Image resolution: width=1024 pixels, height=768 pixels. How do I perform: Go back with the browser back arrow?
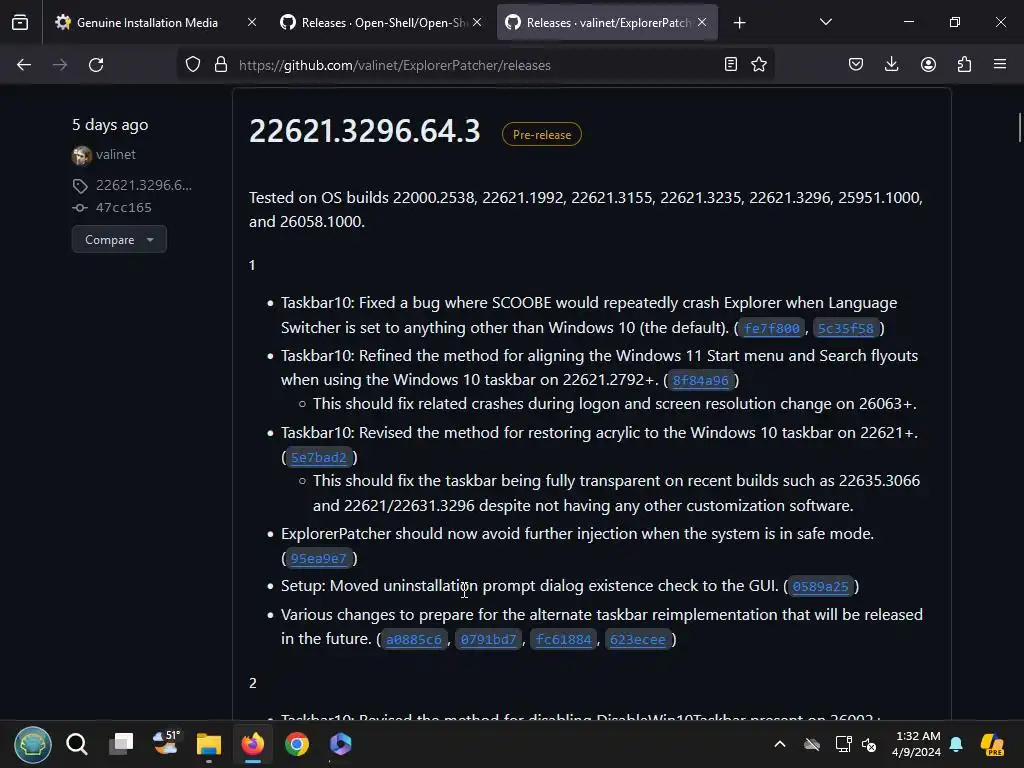(x=24, y=65)
